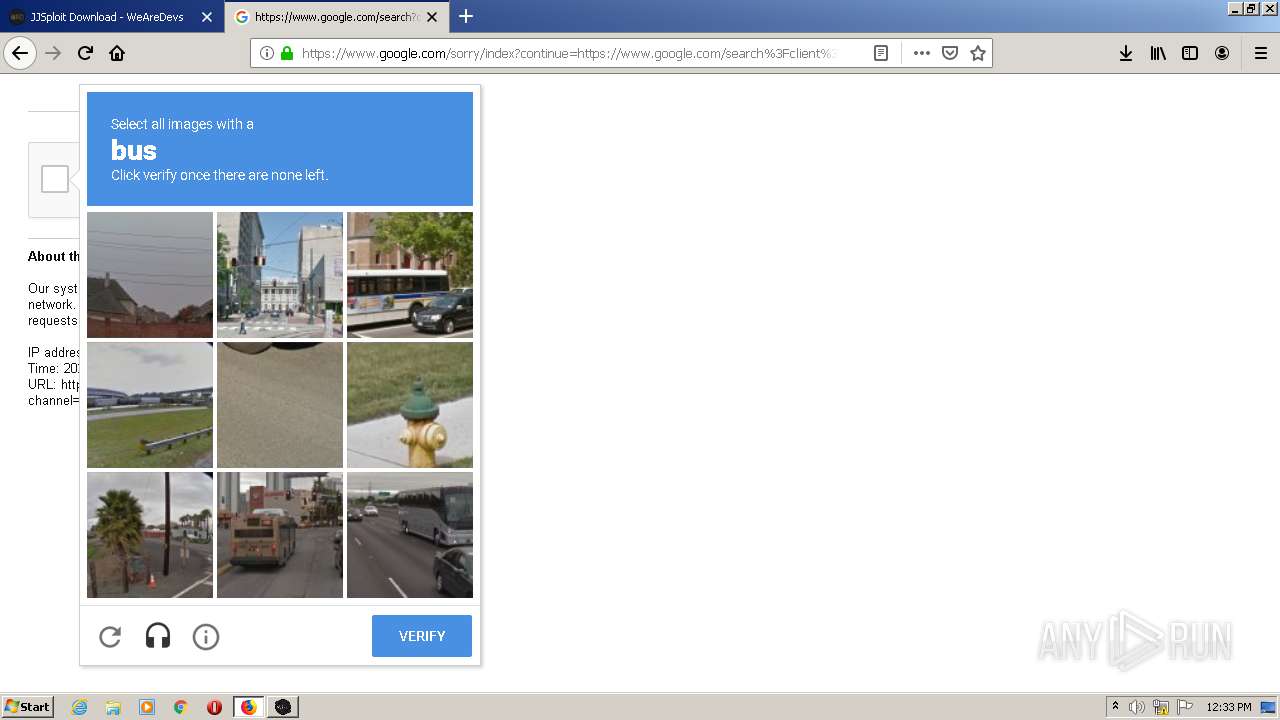Close the JJSploit Download tab

[207, 17]
